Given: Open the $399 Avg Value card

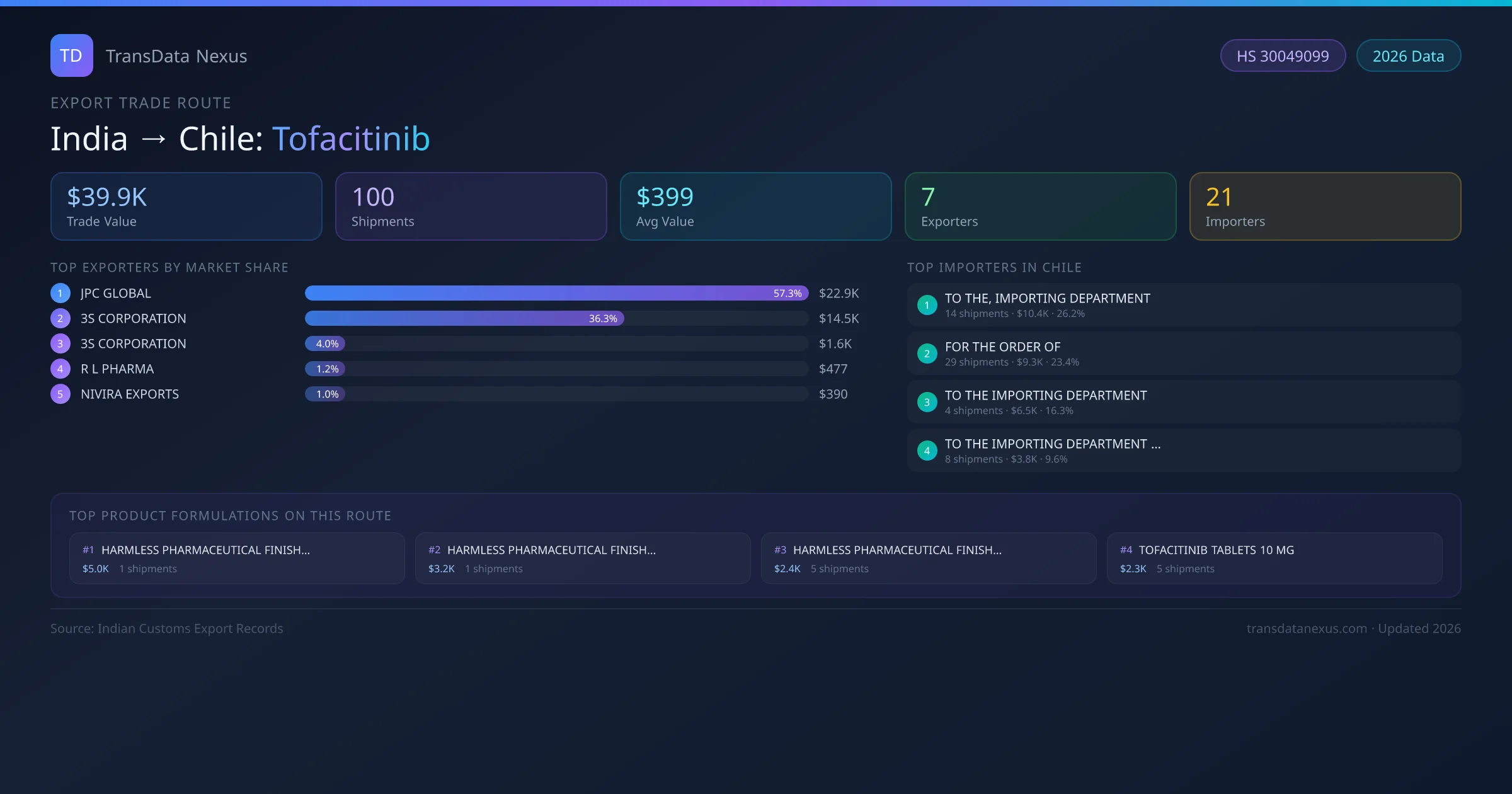Looking at the screenshot, I should (x=755, y=207).
